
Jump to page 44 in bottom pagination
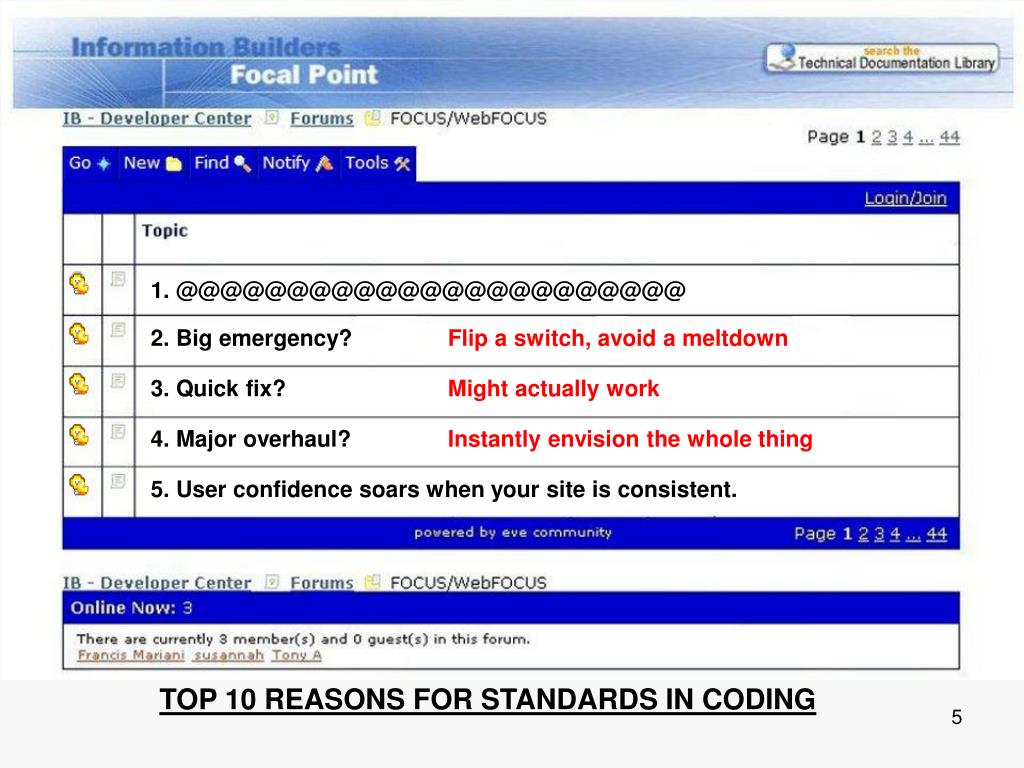click(x=936, y=534)
